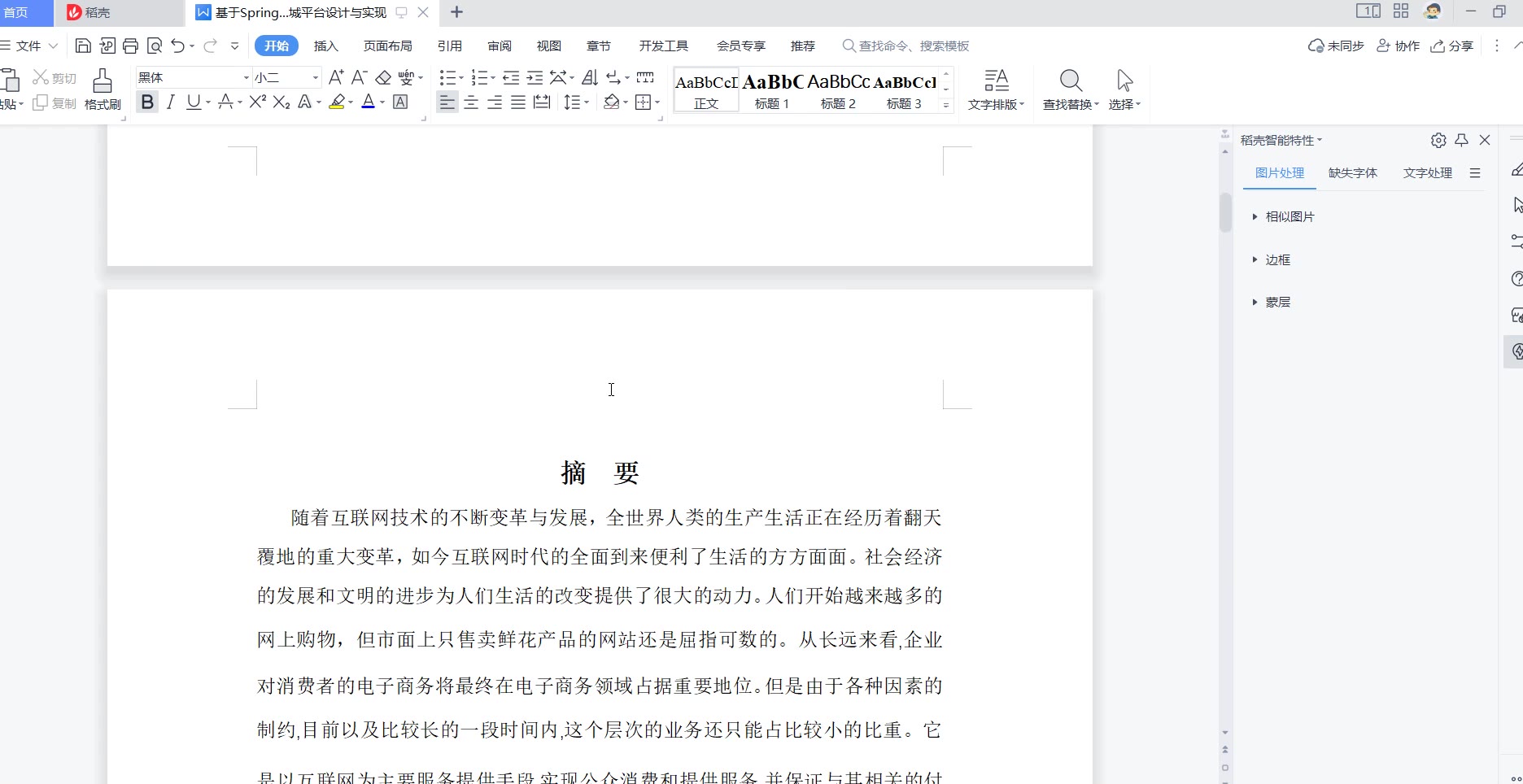Screen dimensions: 1523x784
Task: Pin the 稻壳智能特性 side panel
Action: 1462,140
